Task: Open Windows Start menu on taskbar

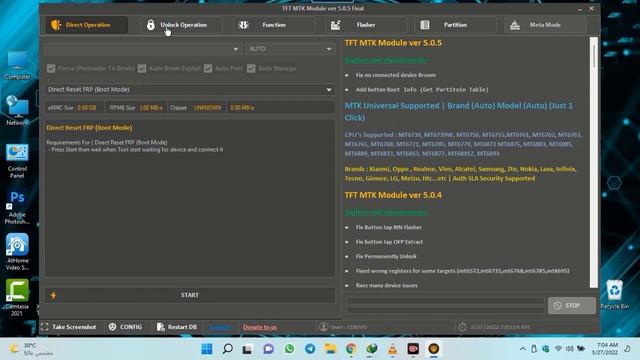Action: point(207,349)
